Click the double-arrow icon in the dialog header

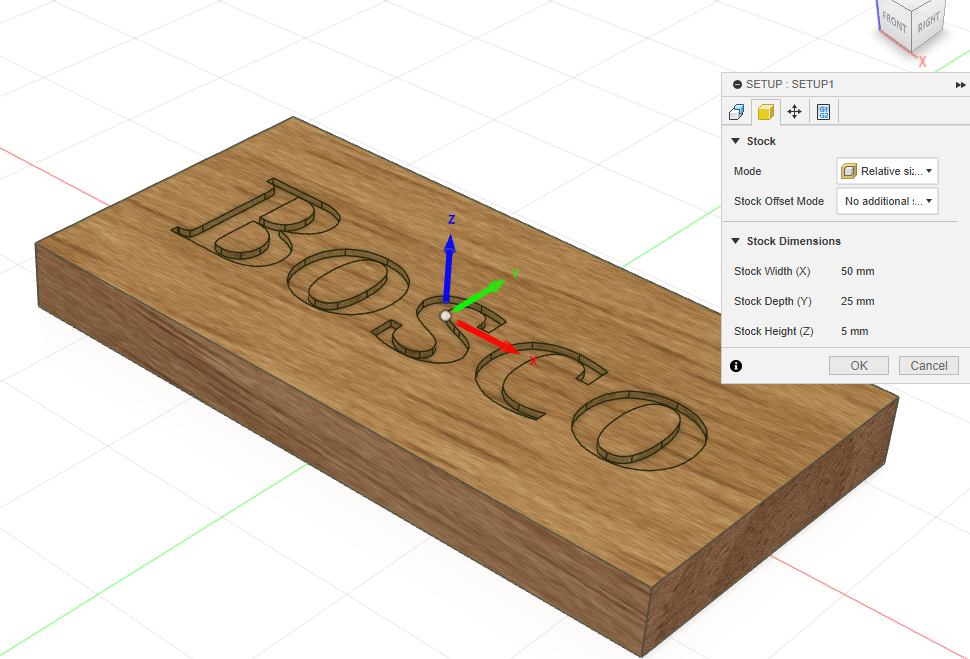[x=960, y=85]
